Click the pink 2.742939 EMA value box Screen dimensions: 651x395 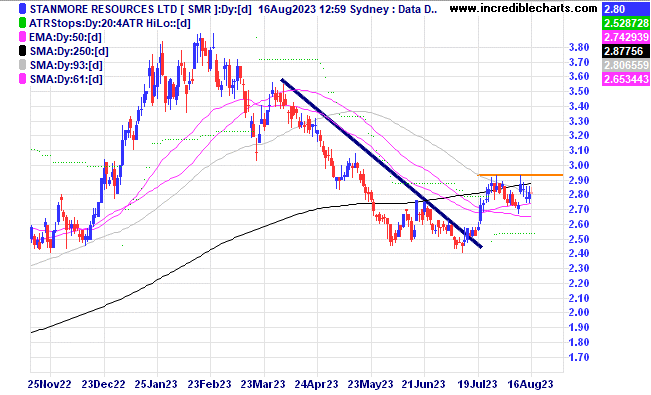626,37
